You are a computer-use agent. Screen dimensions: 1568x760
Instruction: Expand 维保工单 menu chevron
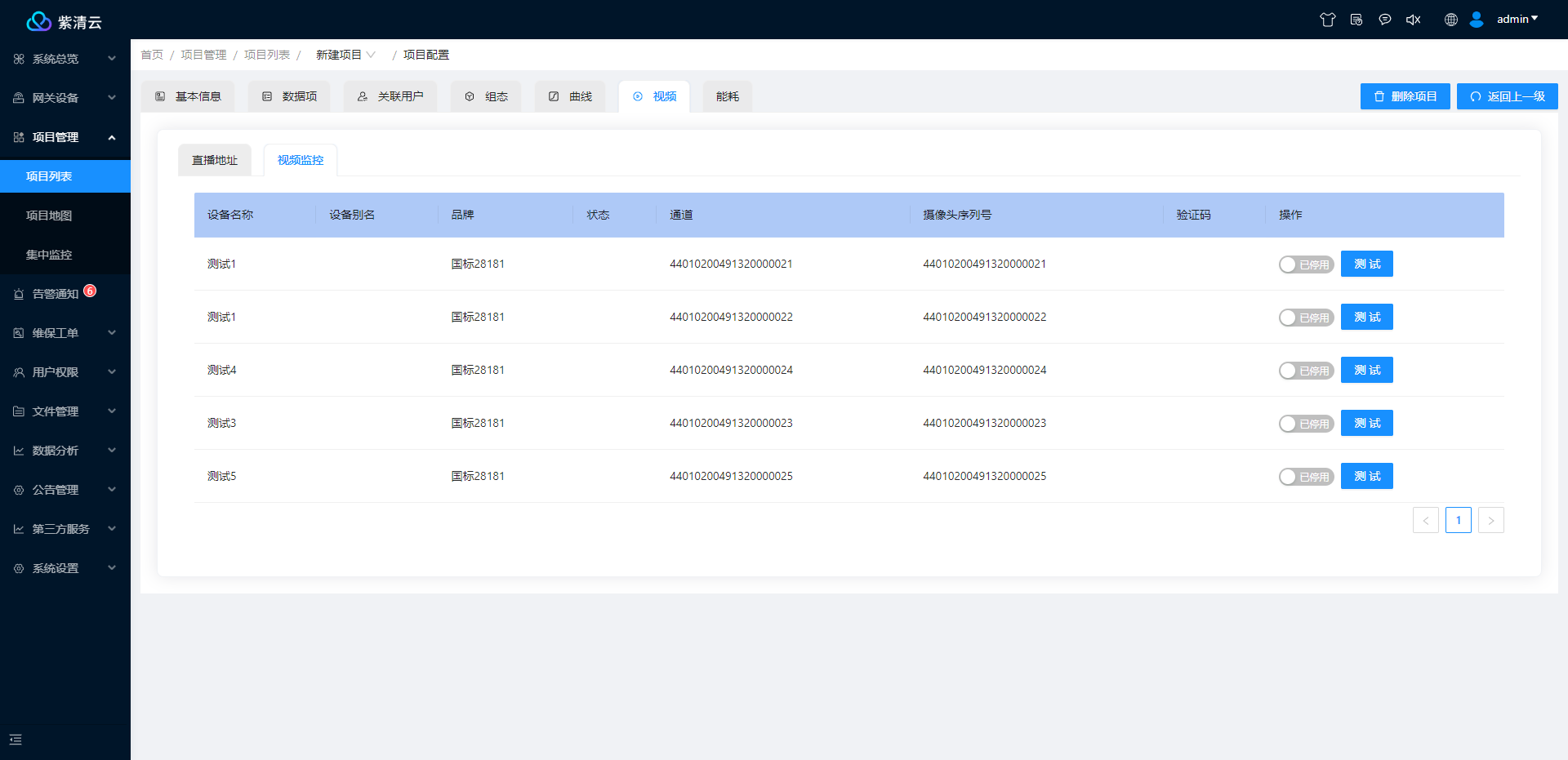pyautogui.click(x=112, y=333)
